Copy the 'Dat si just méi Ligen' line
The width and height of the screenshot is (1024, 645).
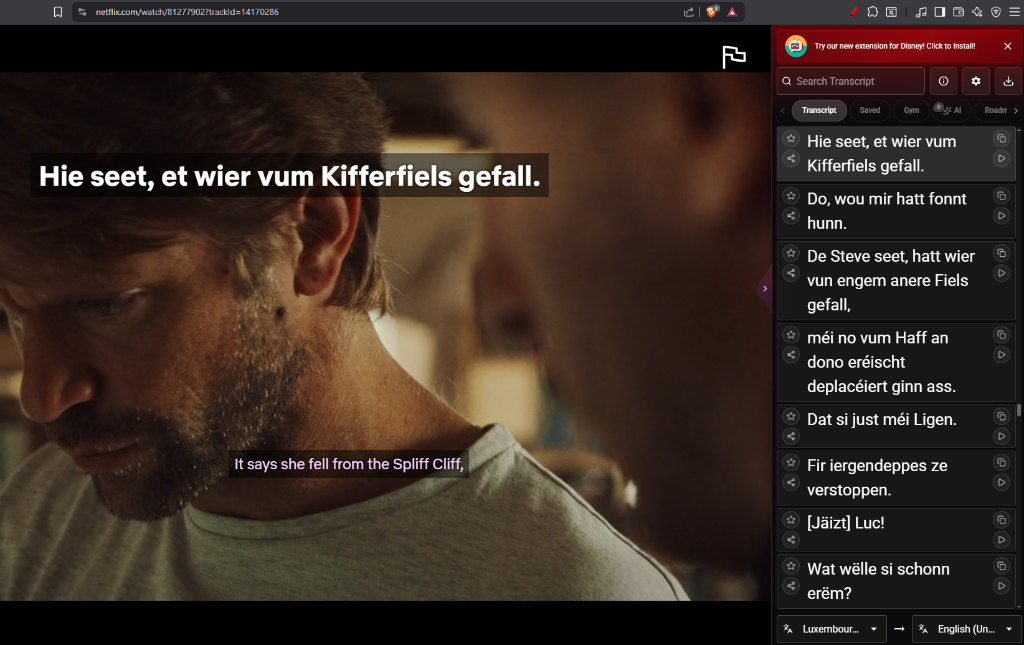click(1001, 417)
